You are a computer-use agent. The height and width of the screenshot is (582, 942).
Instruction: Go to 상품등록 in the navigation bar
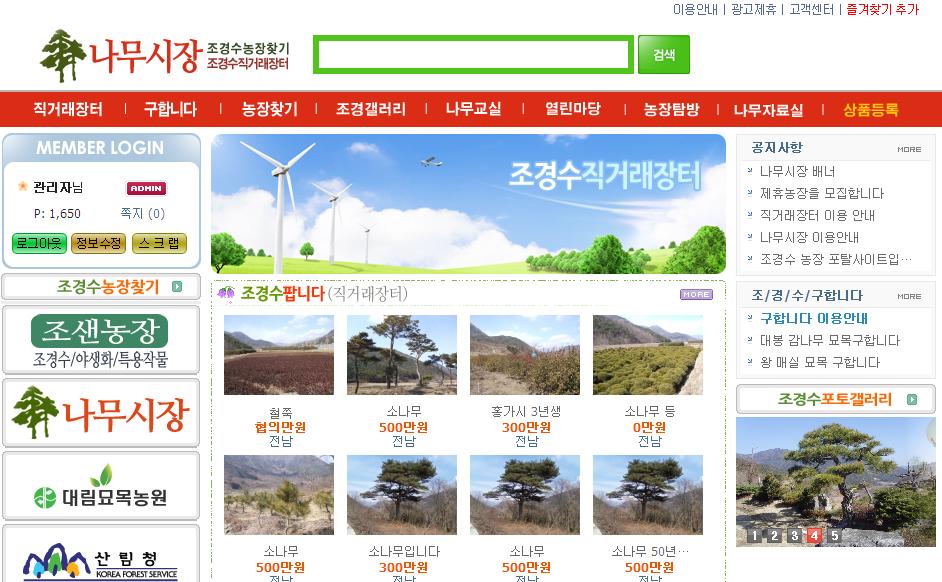pos(870,110)
